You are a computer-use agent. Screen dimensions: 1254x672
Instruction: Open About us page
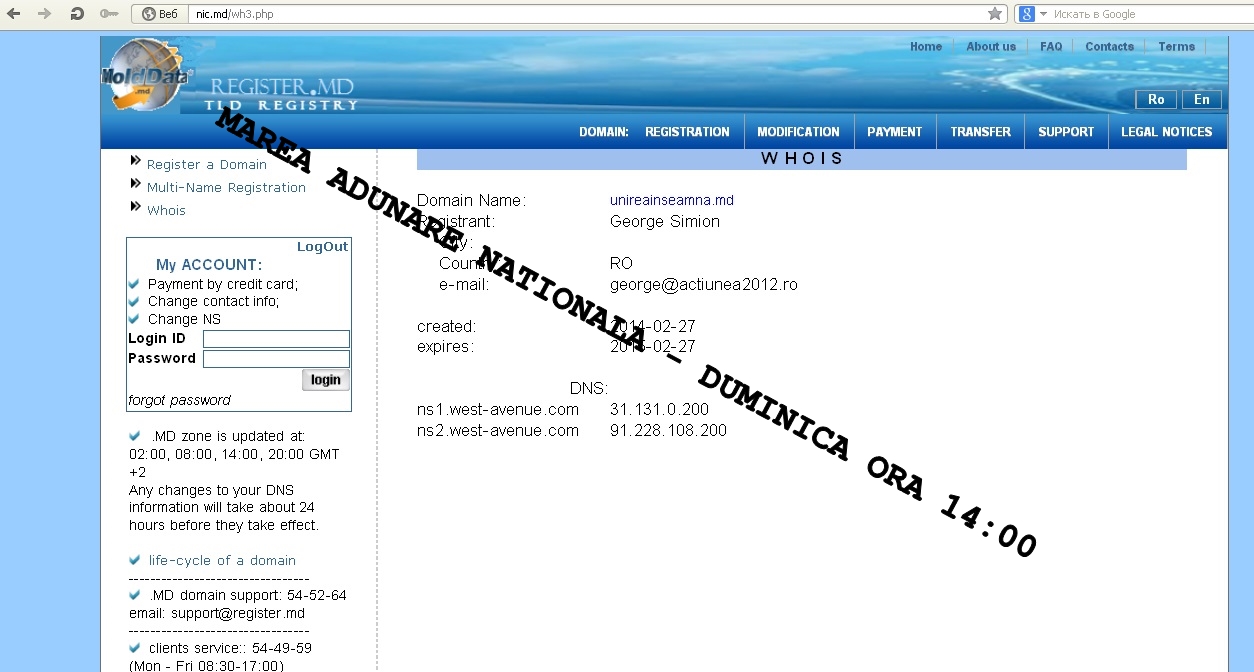coord(991,47)
